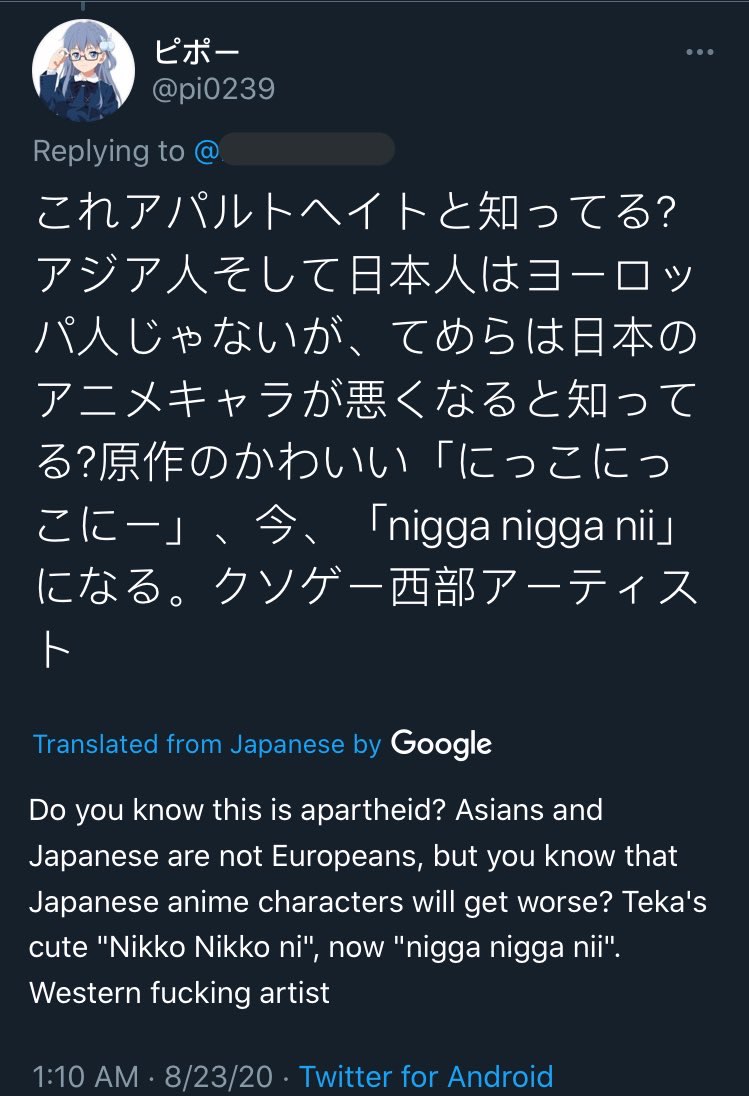Click 'Translated from Japanese by' link

coord(207,744)
